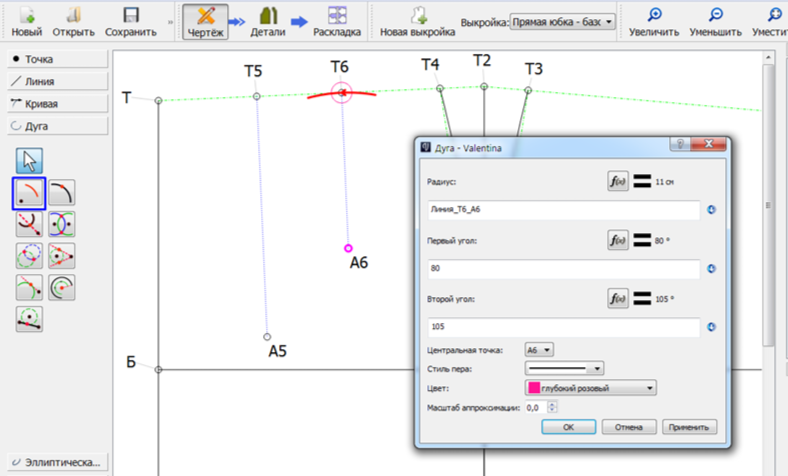This screenshot has width=788, height=476.
Task: Cancel the dialog with Отмена
Action: click(x=629, y=427)
